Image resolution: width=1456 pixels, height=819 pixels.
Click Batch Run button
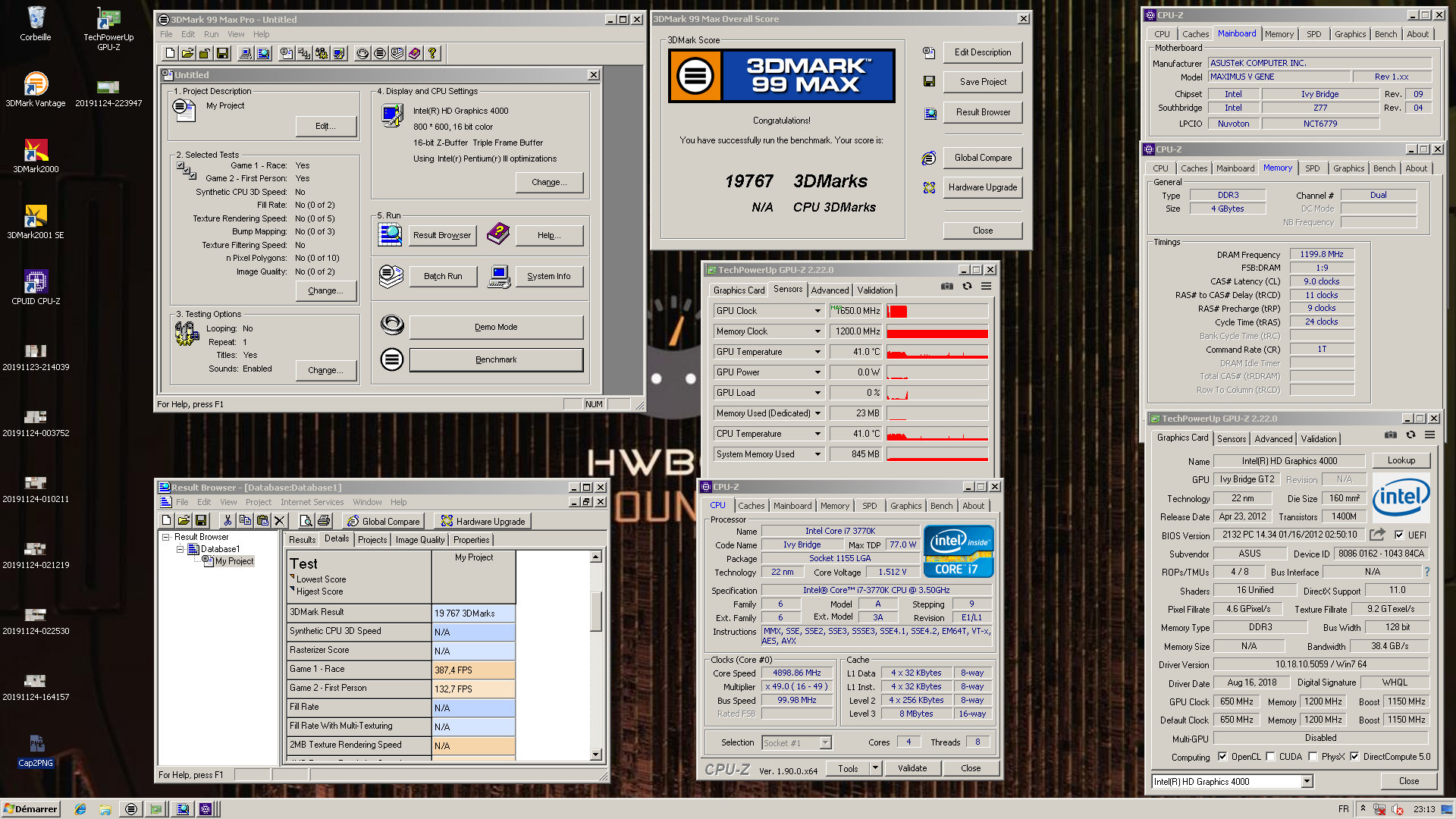point(443,276)
